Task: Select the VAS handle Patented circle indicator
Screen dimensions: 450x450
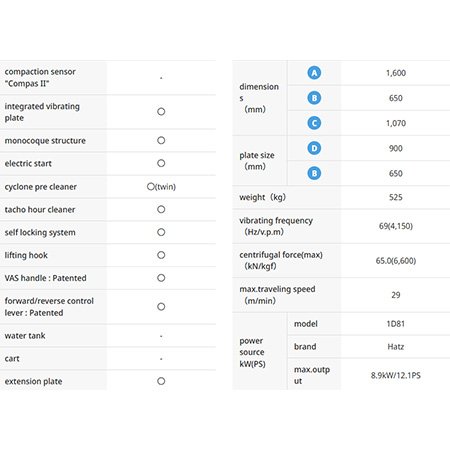Action: (x=161, y=278)
